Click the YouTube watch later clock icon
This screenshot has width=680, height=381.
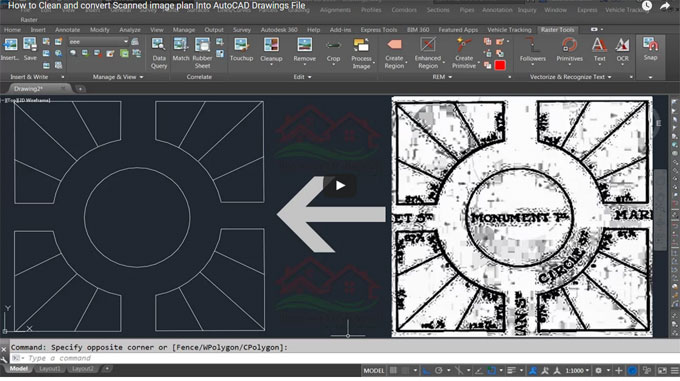647,6
